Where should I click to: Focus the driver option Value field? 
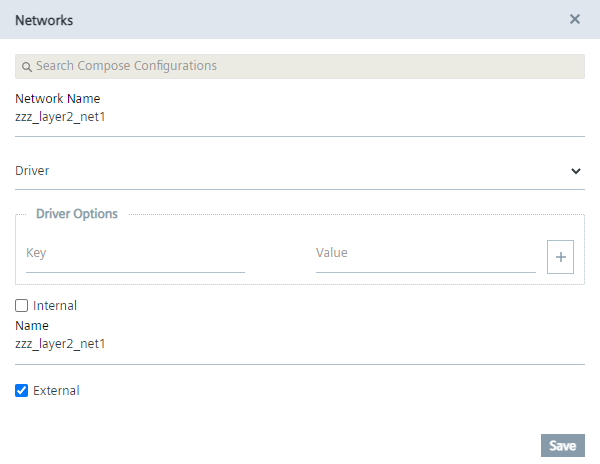pos(425,254)
